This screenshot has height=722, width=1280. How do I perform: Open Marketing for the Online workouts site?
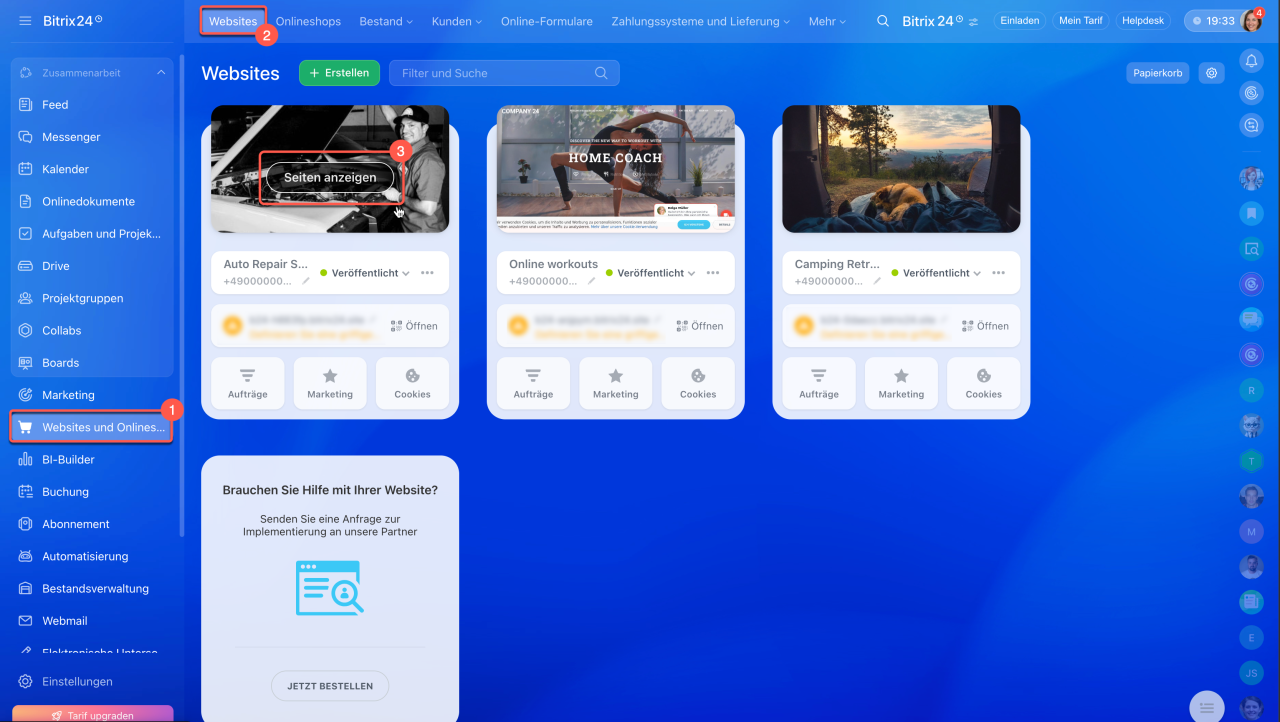click(616, 383)
